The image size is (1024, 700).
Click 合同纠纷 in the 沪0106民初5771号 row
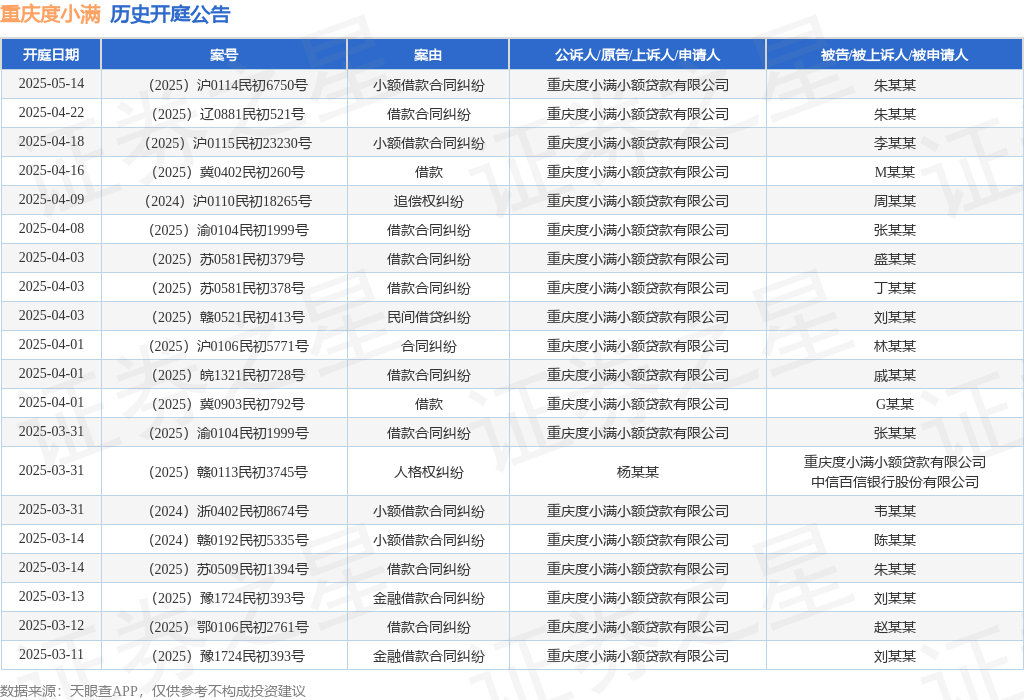[x=428, y=346]
